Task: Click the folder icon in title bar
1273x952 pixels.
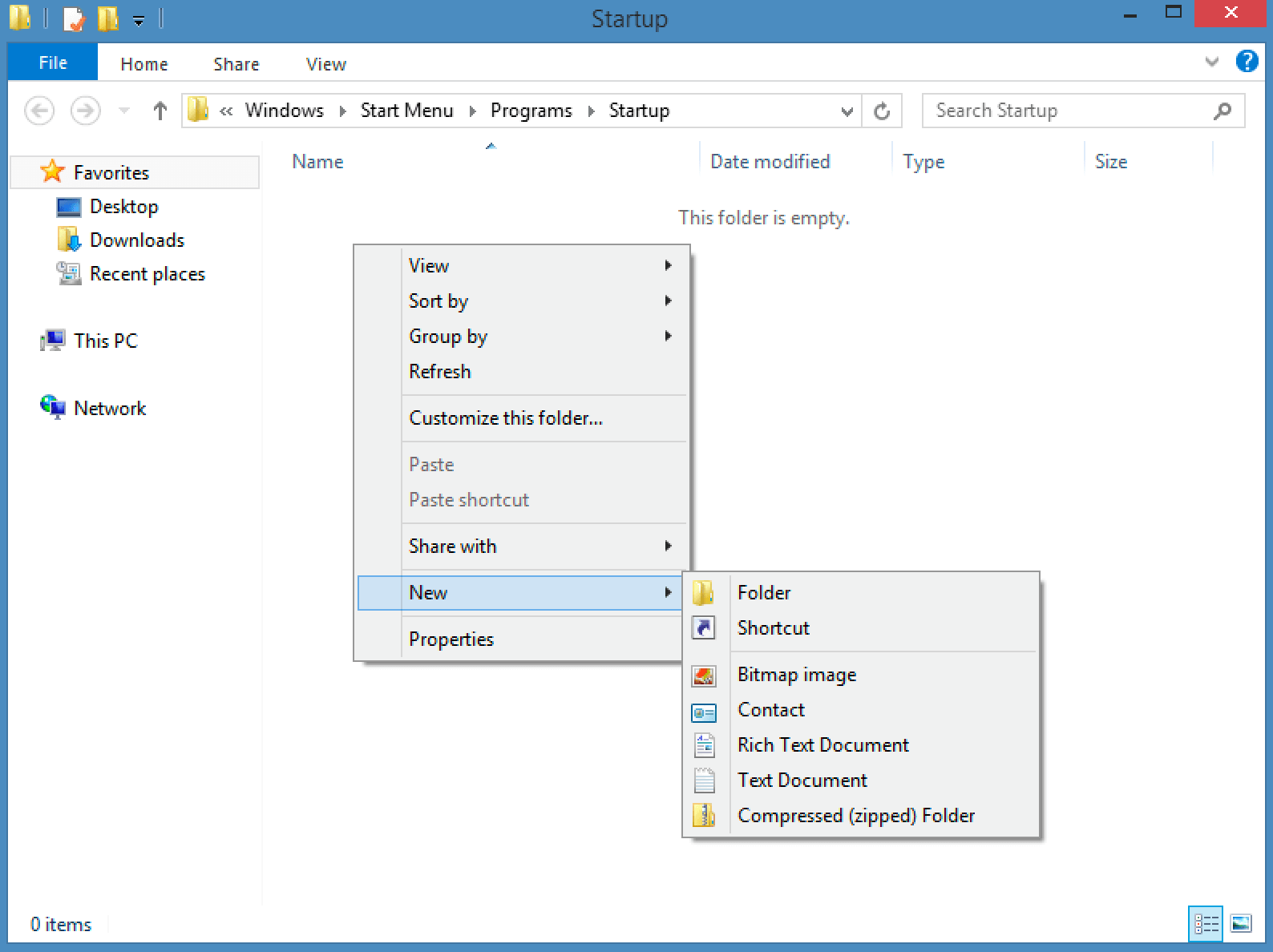Action: pyautogui.click(x=20, y=17)
